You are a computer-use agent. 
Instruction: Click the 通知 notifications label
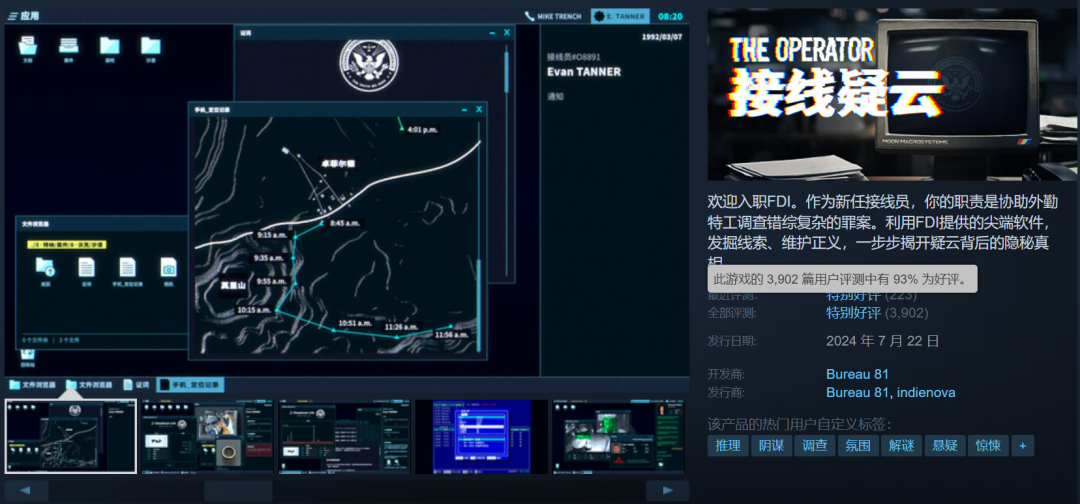pyautogui.click(x=555, y=96)
